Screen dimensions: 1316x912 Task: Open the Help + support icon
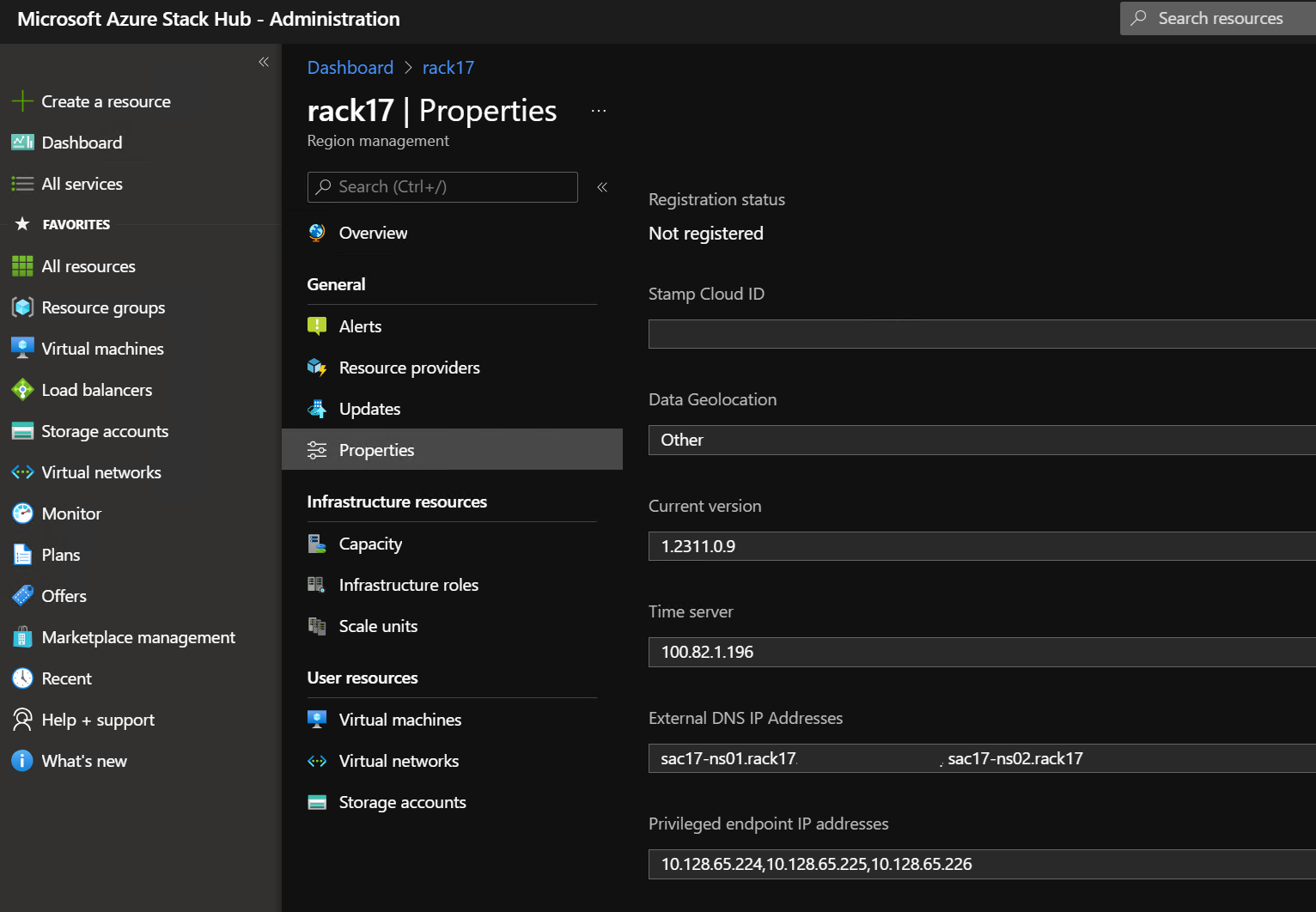click(22, 720)
